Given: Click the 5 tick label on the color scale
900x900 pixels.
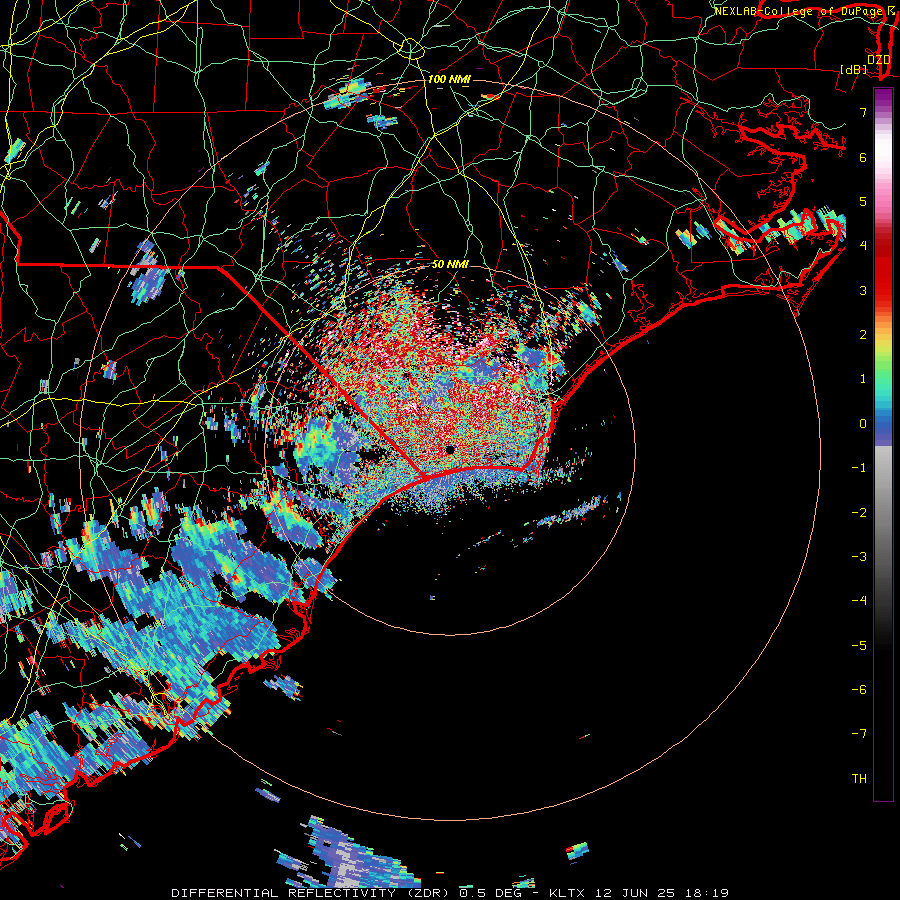Looking at the screenshot, I should point(863,201).
